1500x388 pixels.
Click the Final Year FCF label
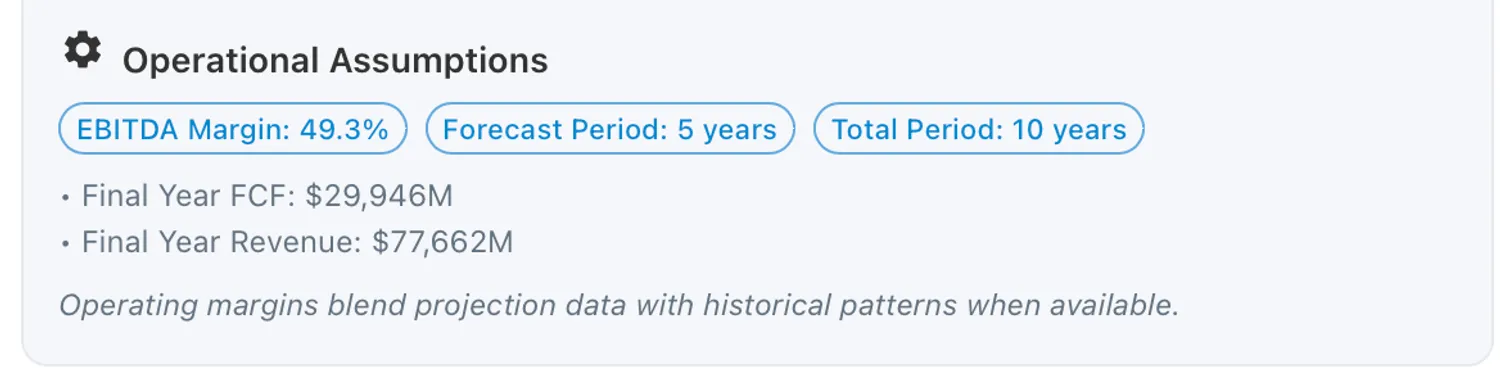(x=189, y=196)
